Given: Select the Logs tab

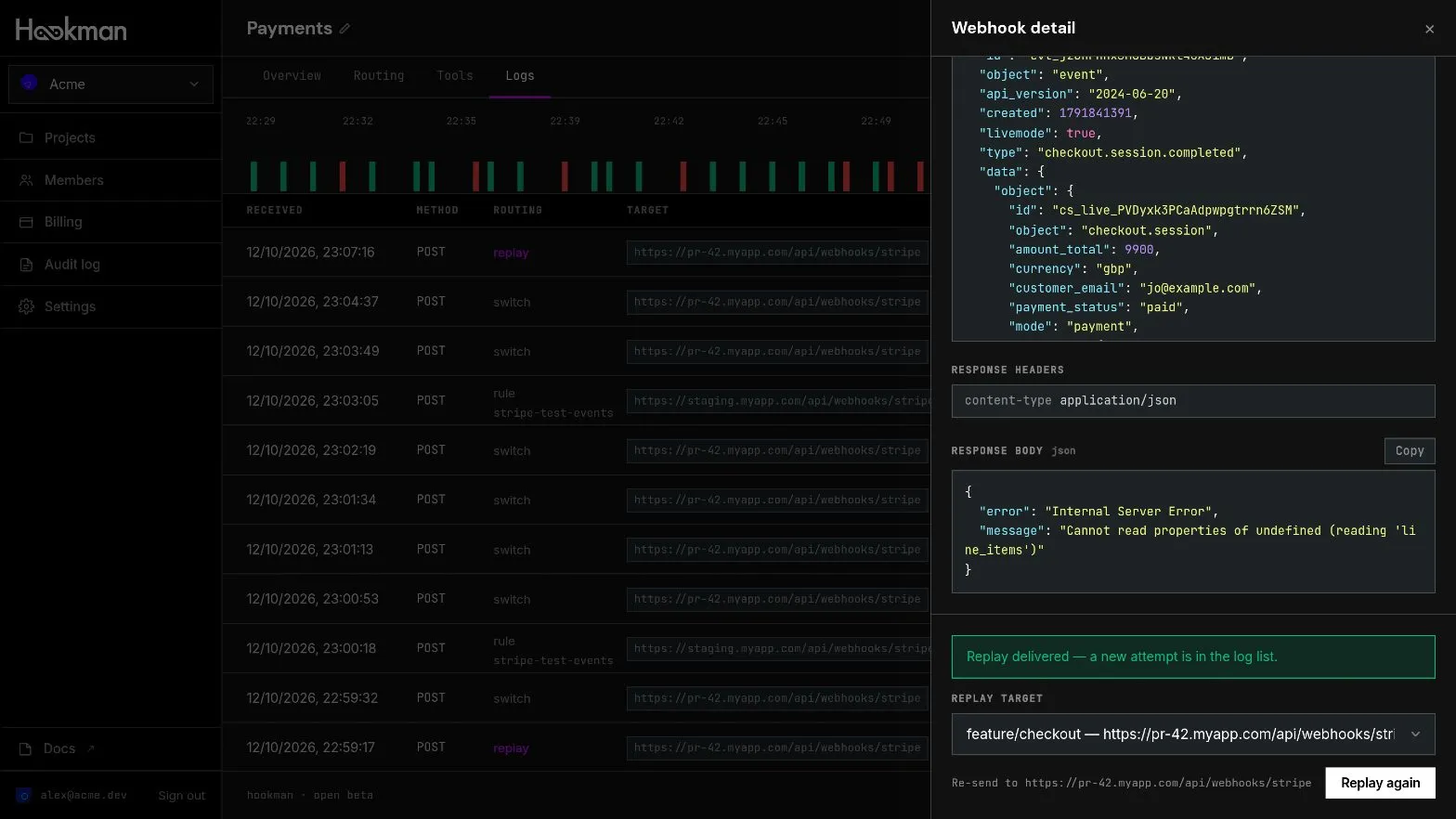Looking at the screenshot, I should 520,76.
